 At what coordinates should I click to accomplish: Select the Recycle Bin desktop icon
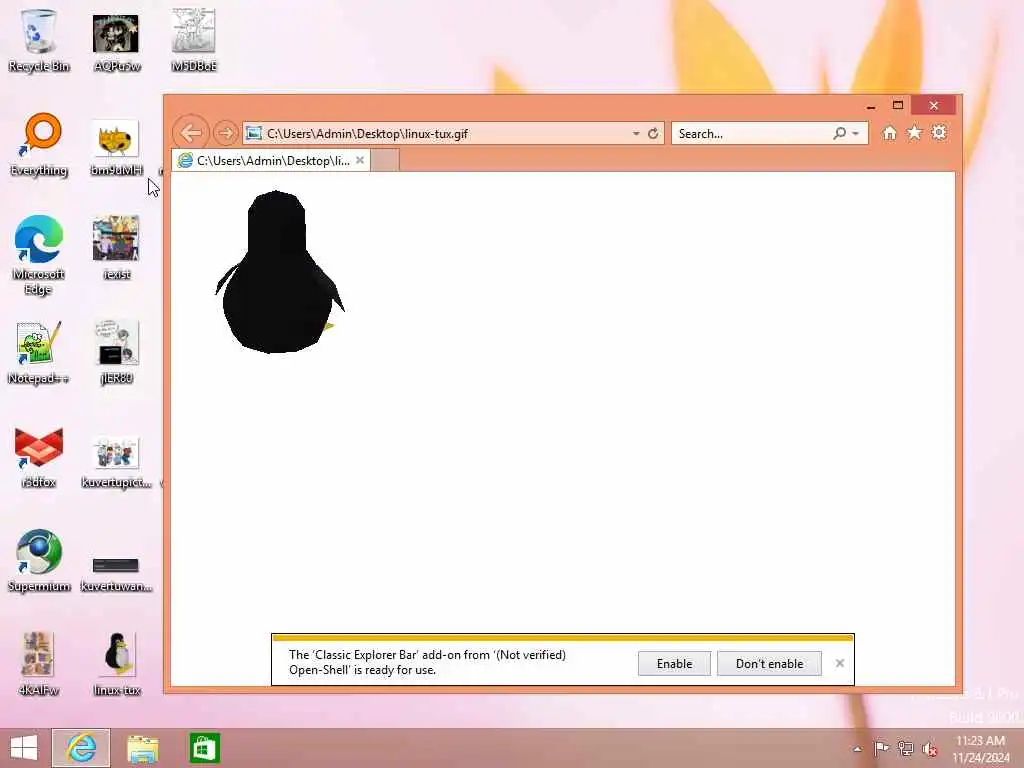[x=39, y=40]
